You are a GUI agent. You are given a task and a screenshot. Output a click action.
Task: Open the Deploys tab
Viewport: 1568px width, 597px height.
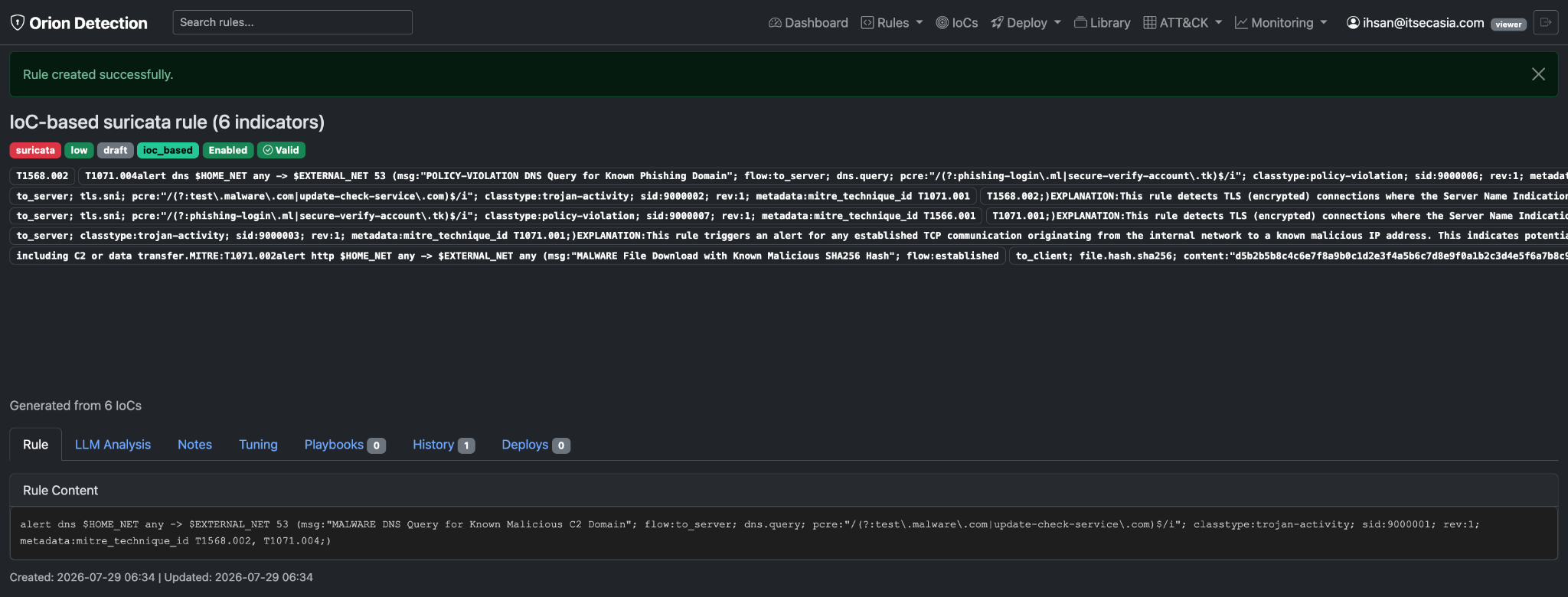(x=535, y=445)
